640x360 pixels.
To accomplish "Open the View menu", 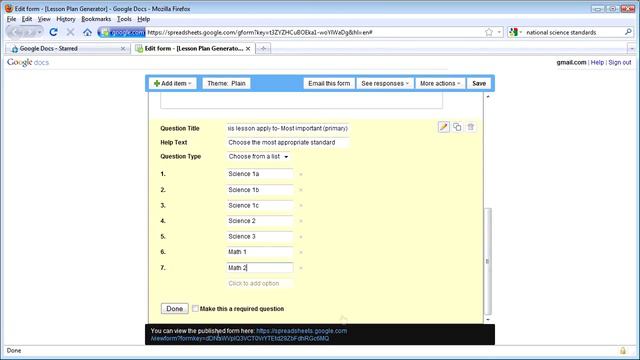I will (x=44, y=19).
